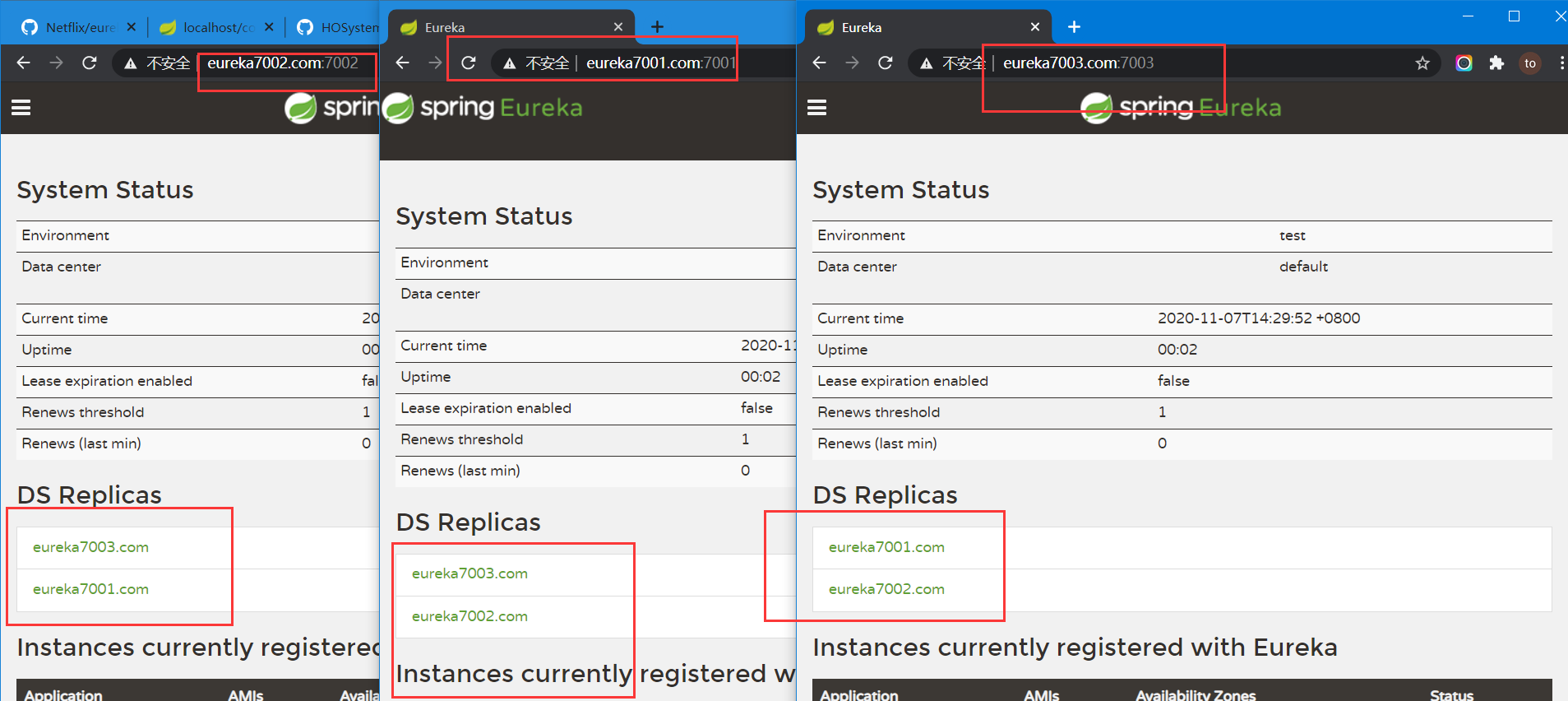Bookmark the eureka7003 page with star
1568x701 pixels.
tap(1422, 63)
